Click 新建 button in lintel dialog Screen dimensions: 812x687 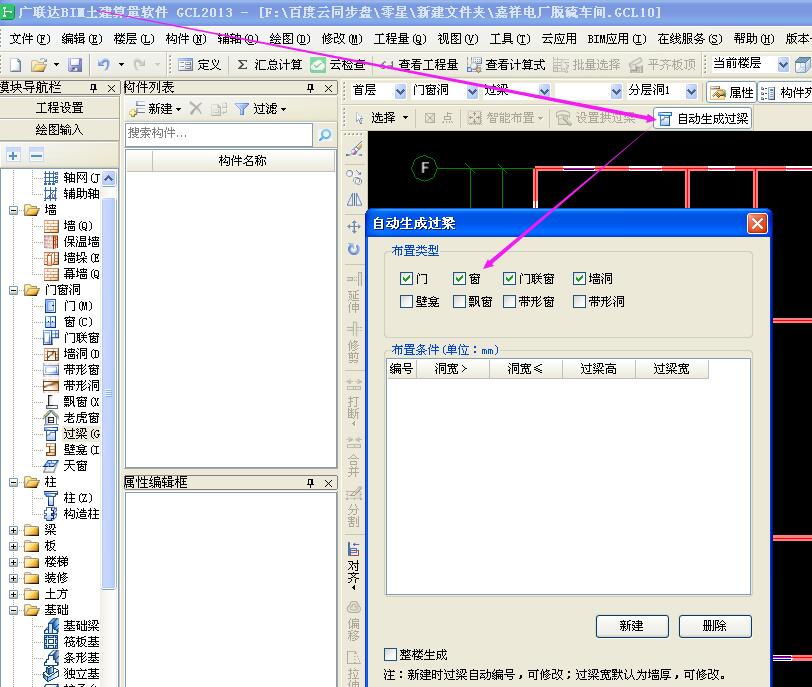click(632, 626)
